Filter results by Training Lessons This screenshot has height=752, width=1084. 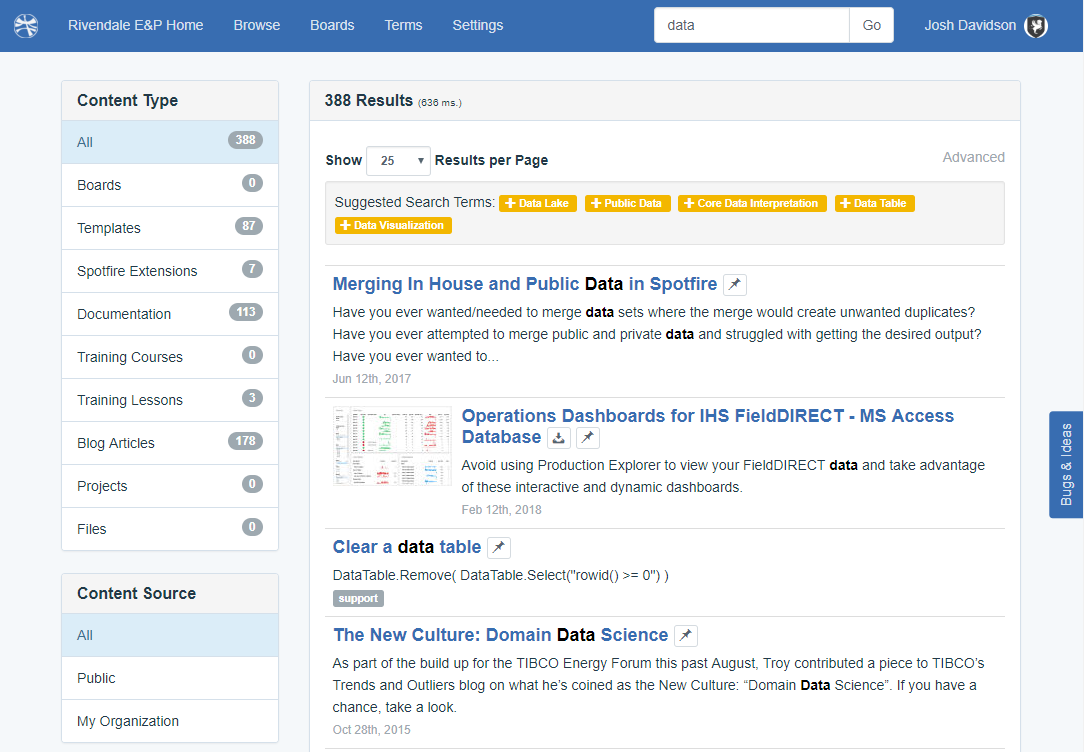170,400
